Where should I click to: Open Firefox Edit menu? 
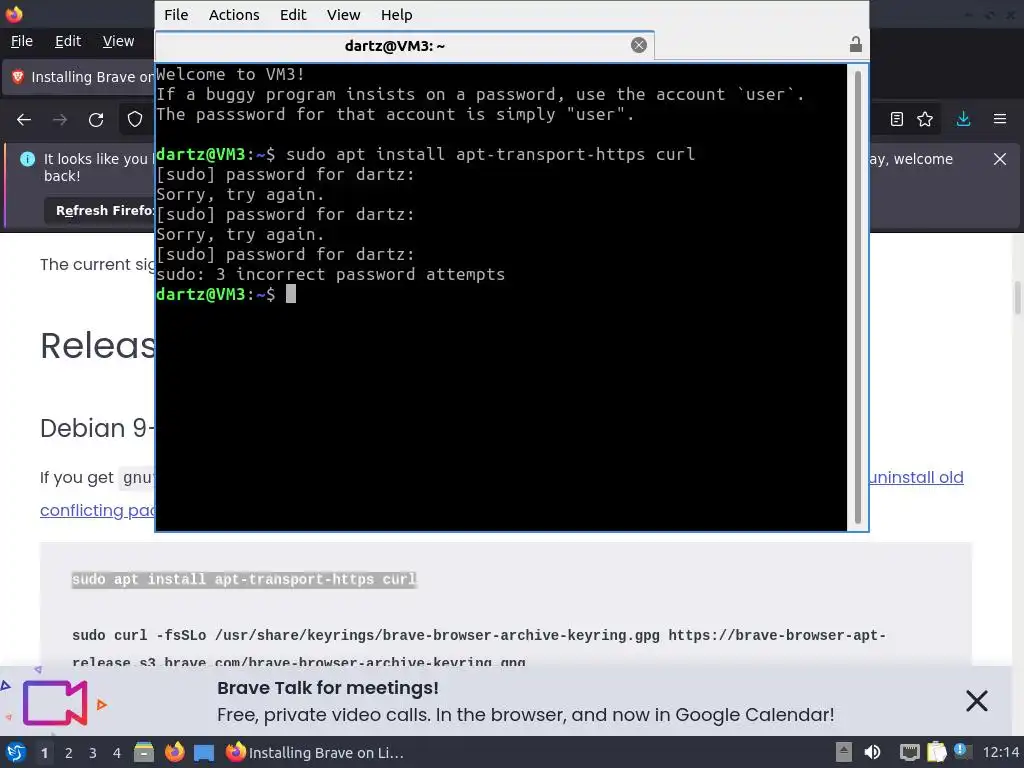coord(68,41)
